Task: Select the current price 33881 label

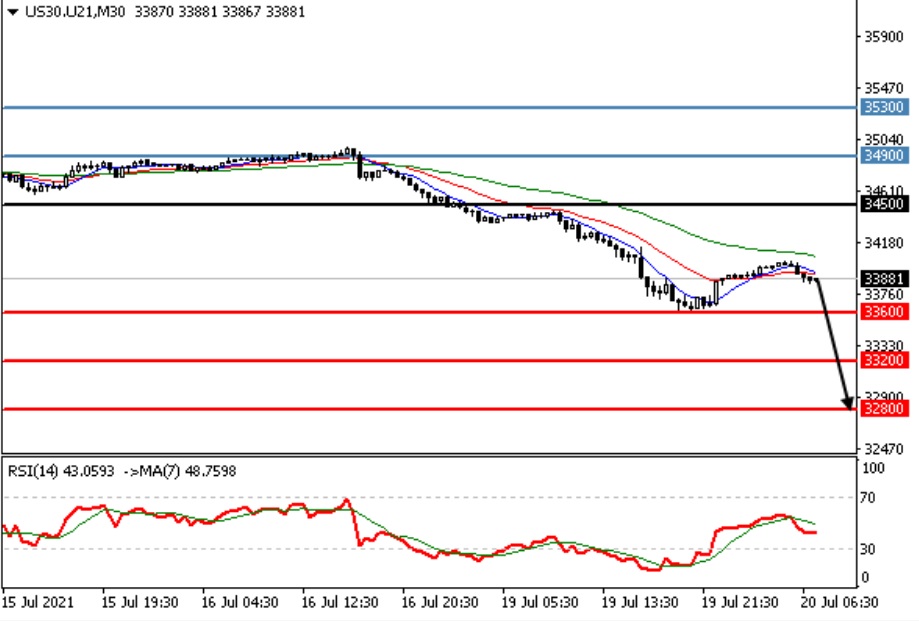Action: [x=884, y=279]
